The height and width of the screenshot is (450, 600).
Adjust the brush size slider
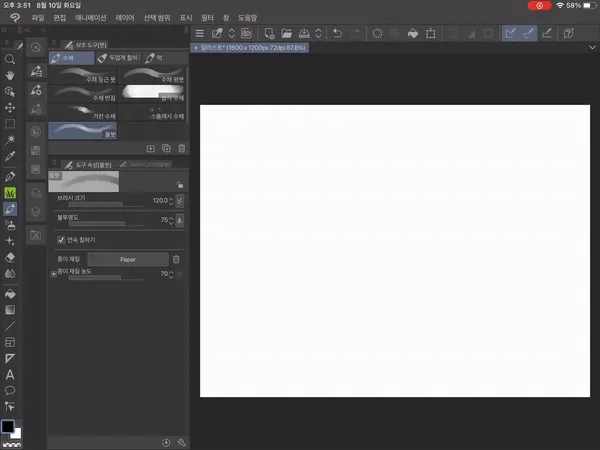(x=106, y=205)
